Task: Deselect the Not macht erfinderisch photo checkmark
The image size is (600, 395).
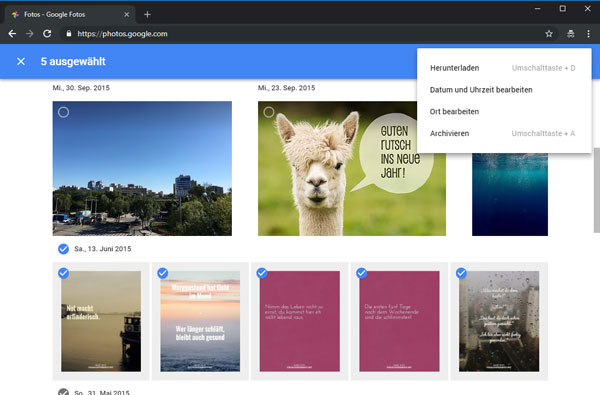Action: pos(64,273)
